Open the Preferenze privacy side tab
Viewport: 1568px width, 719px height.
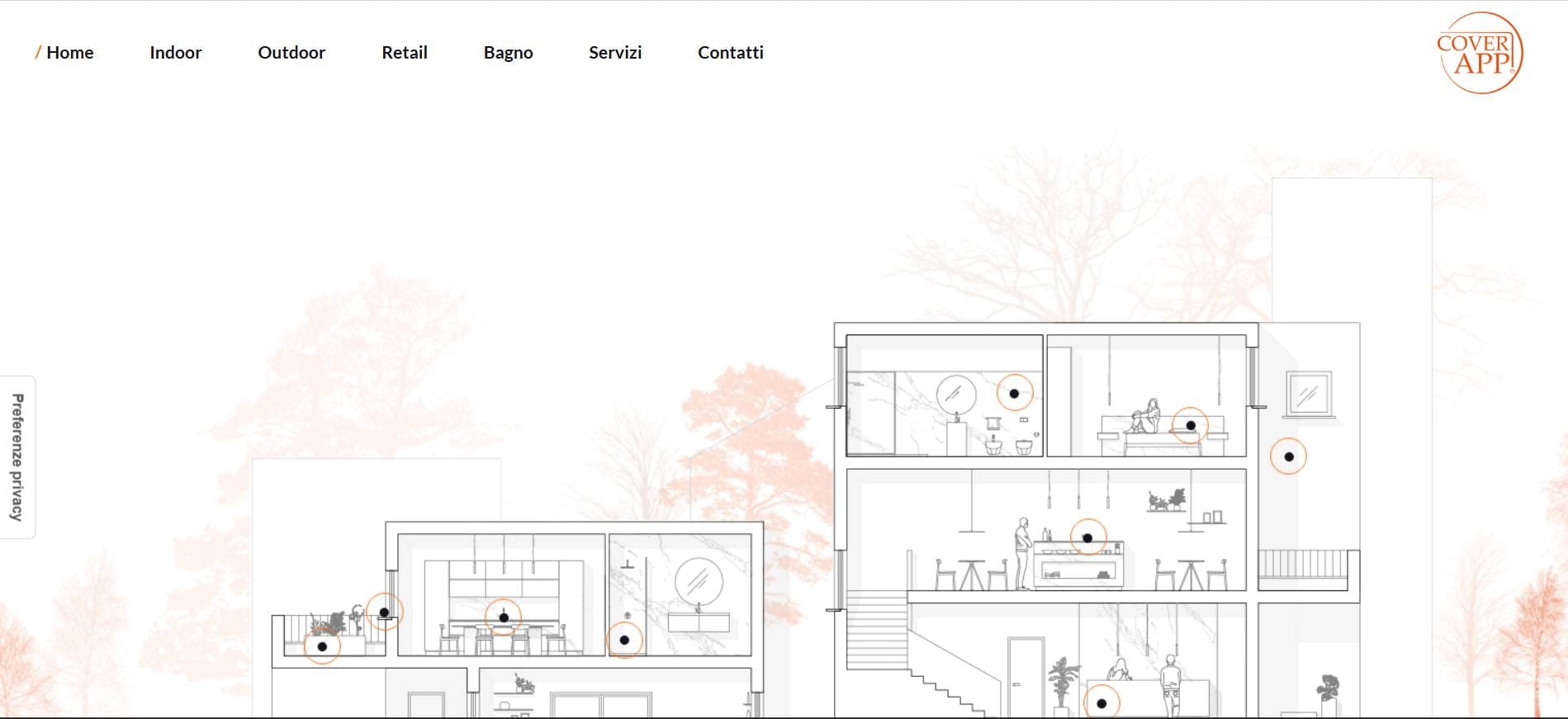point(17,457)
